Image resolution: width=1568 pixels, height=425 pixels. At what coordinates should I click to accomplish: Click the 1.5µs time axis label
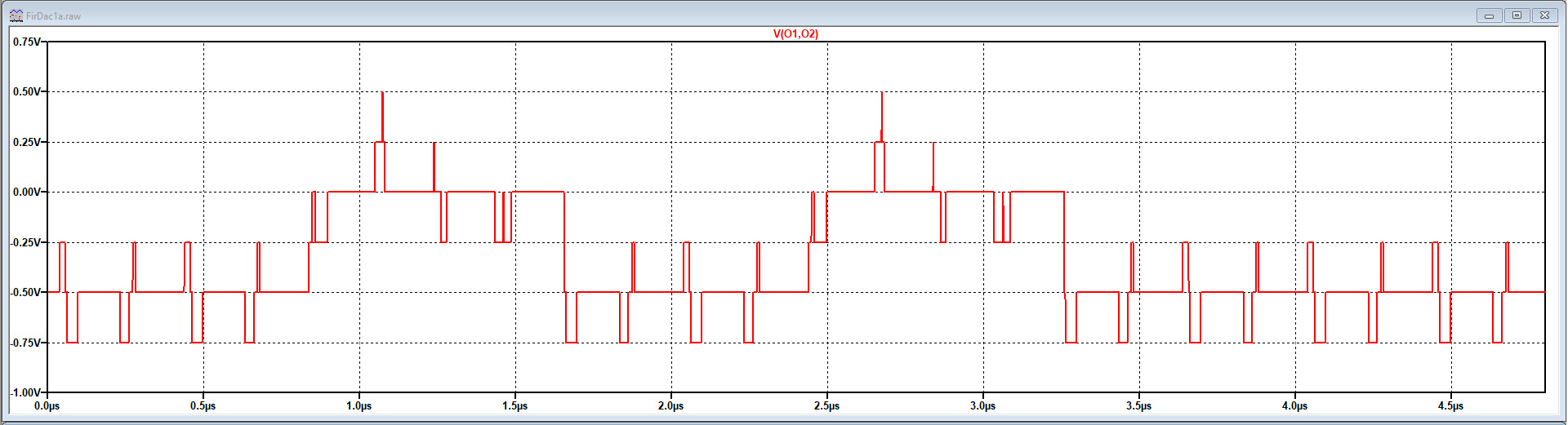point(515,405)
